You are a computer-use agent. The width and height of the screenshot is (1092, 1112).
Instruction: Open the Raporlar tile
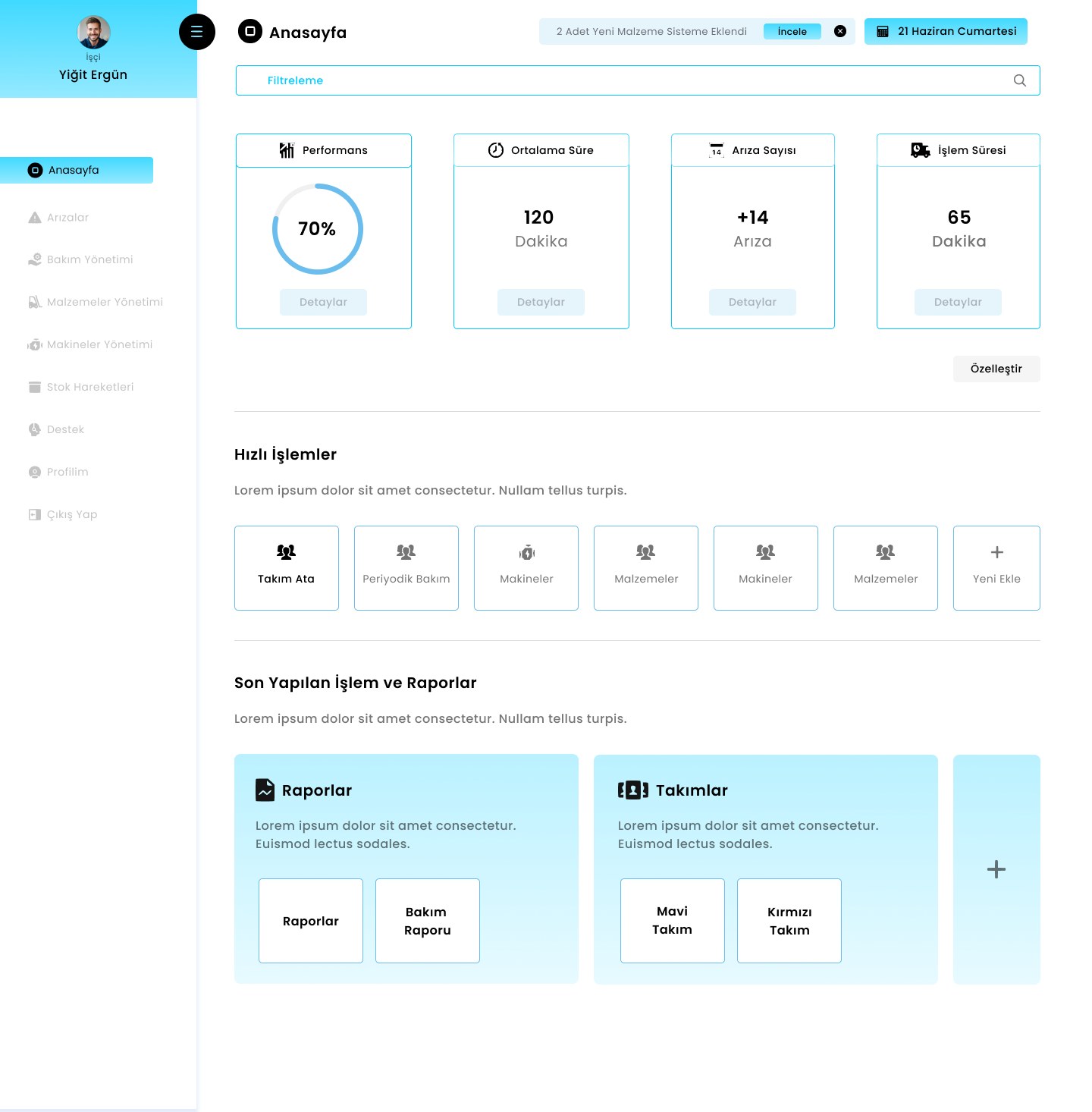point(311,921)
